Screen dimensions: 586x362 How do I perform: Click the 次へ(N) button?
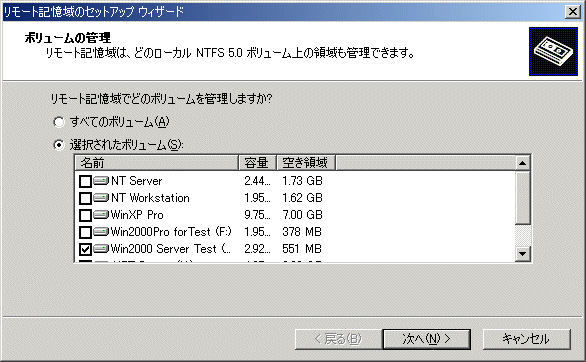[x=426, y=339]
